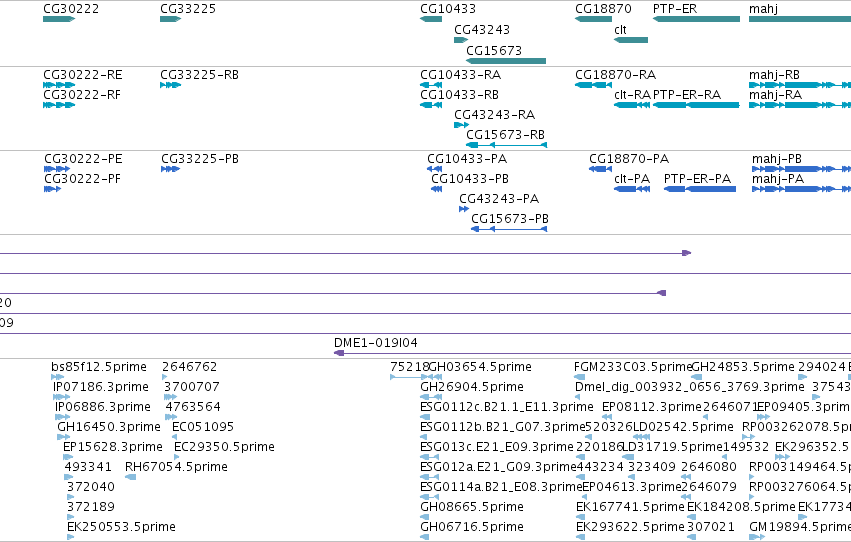Screen dimensions: 851x542
Task: Click the PTP-ER gene bar
Action: point(696,19)
